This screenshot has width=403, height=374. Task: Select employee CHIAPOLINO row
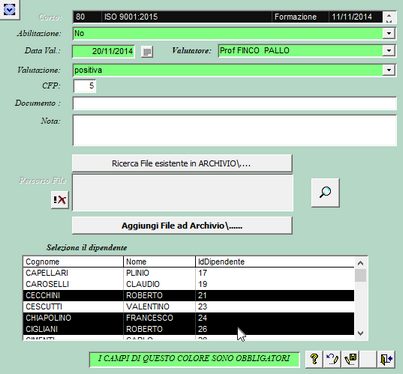coord(188,318)
